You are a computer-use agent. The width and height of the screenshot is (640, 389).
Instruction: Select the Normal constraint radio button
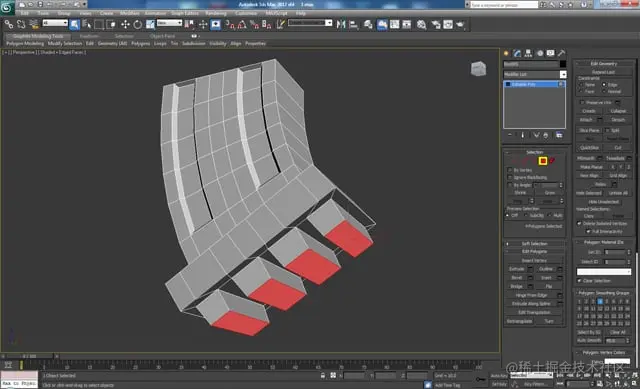[604, 92]
